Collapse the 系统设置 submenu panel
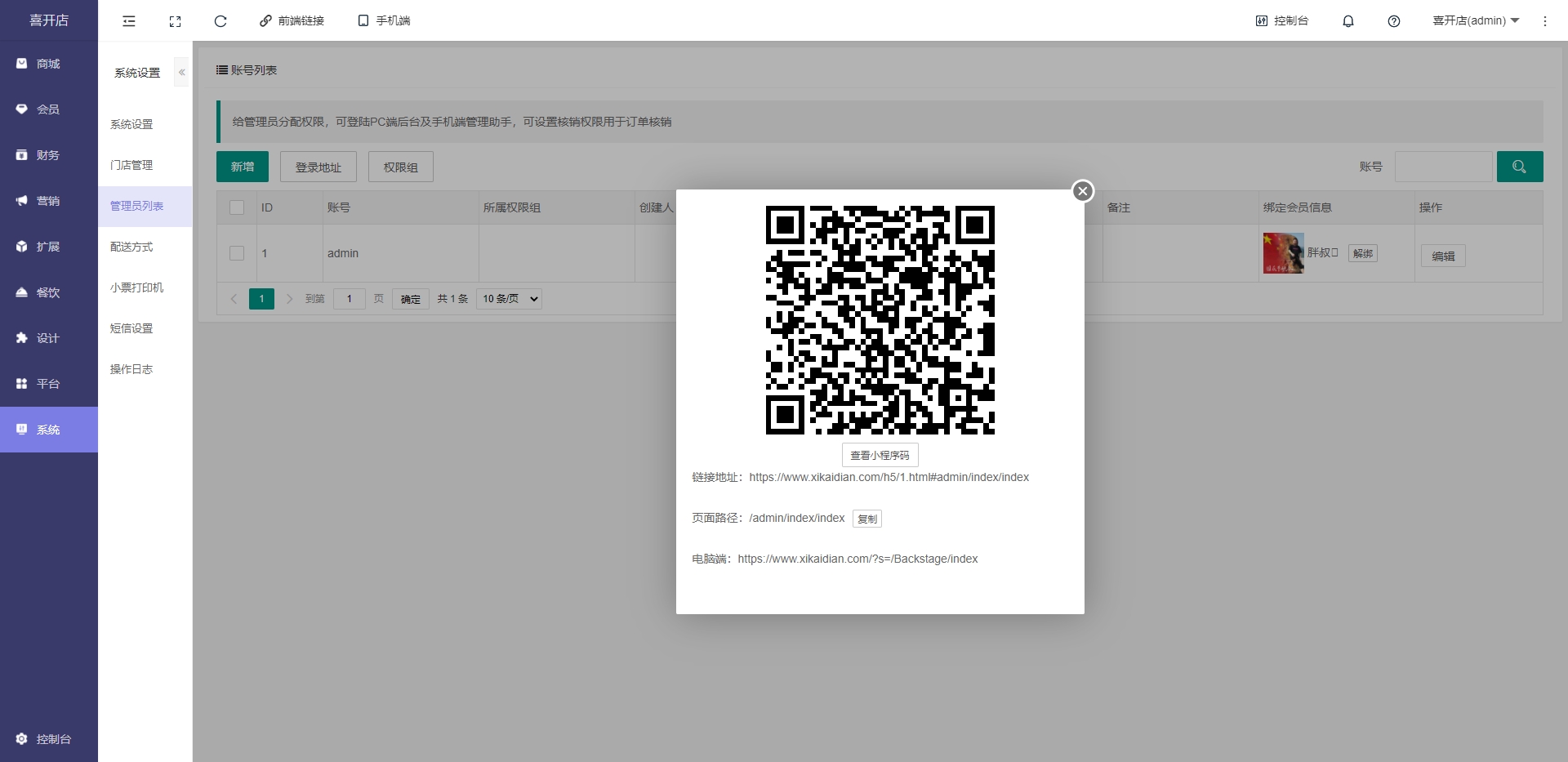This screenshot has width=1568, height=762. coord(181,73)
